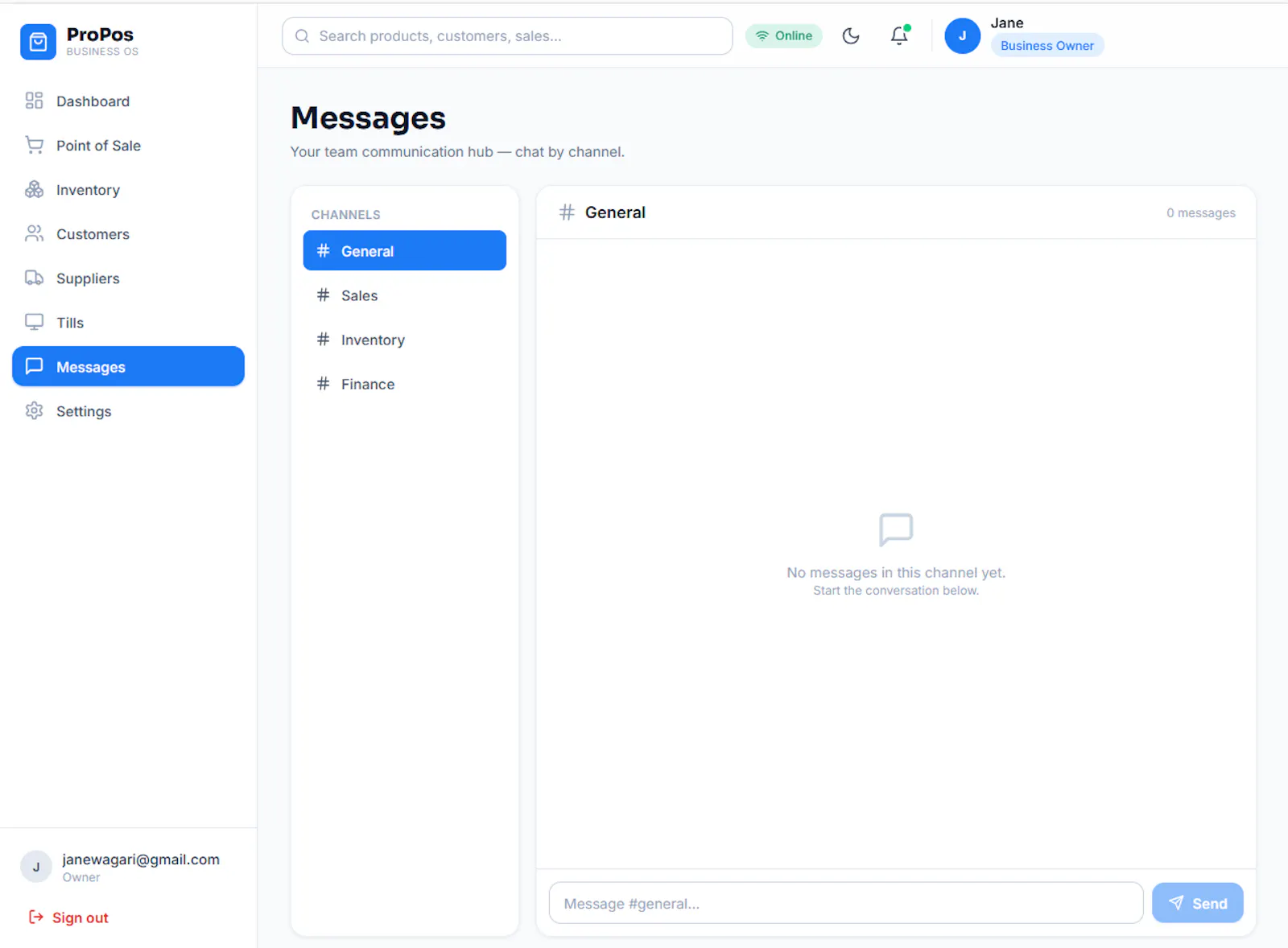Open Point of Sale page
This screenshot has height=948, width=1288.
(128, 145)
